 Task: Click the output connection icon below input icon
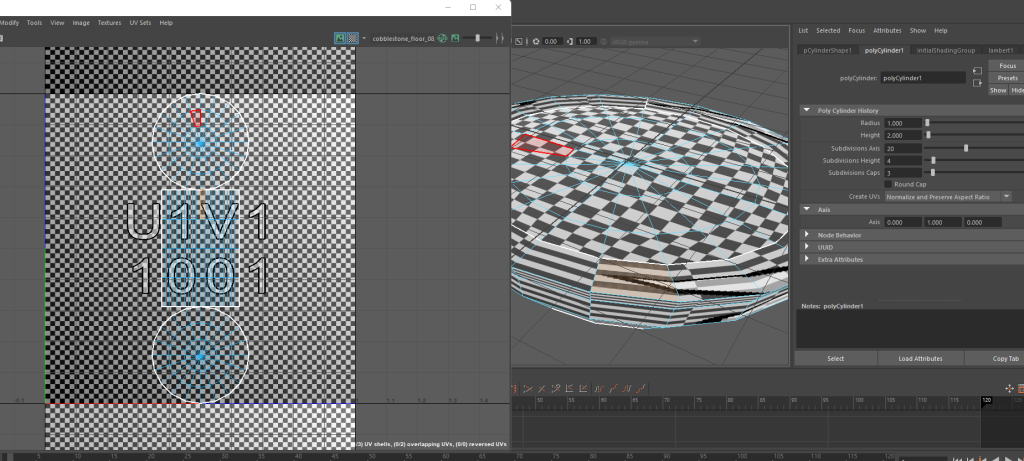coord(977,83)
